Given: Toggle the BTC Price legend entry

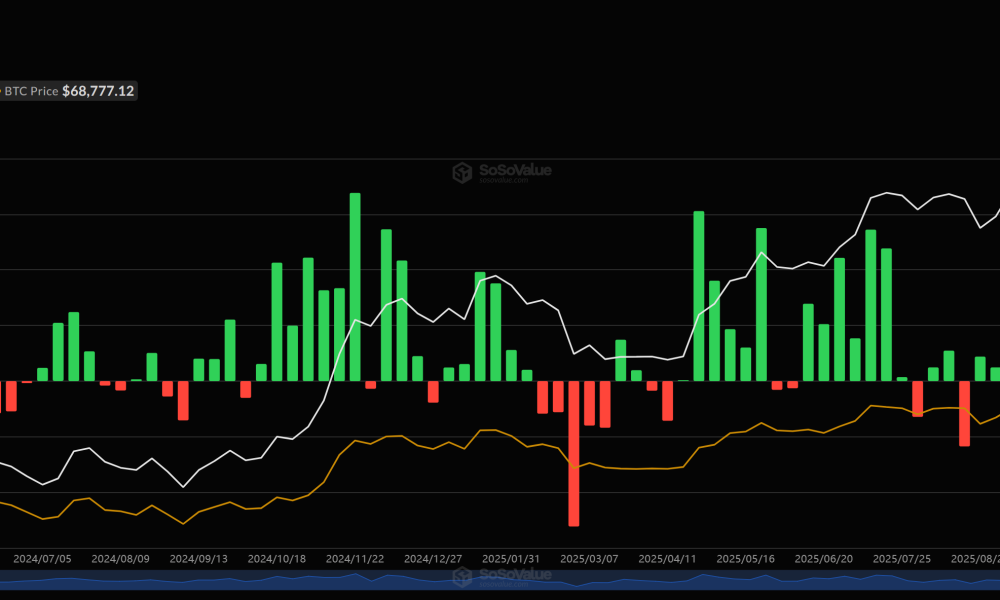Looking at the screenshot, I should click(x=30, y=91).
